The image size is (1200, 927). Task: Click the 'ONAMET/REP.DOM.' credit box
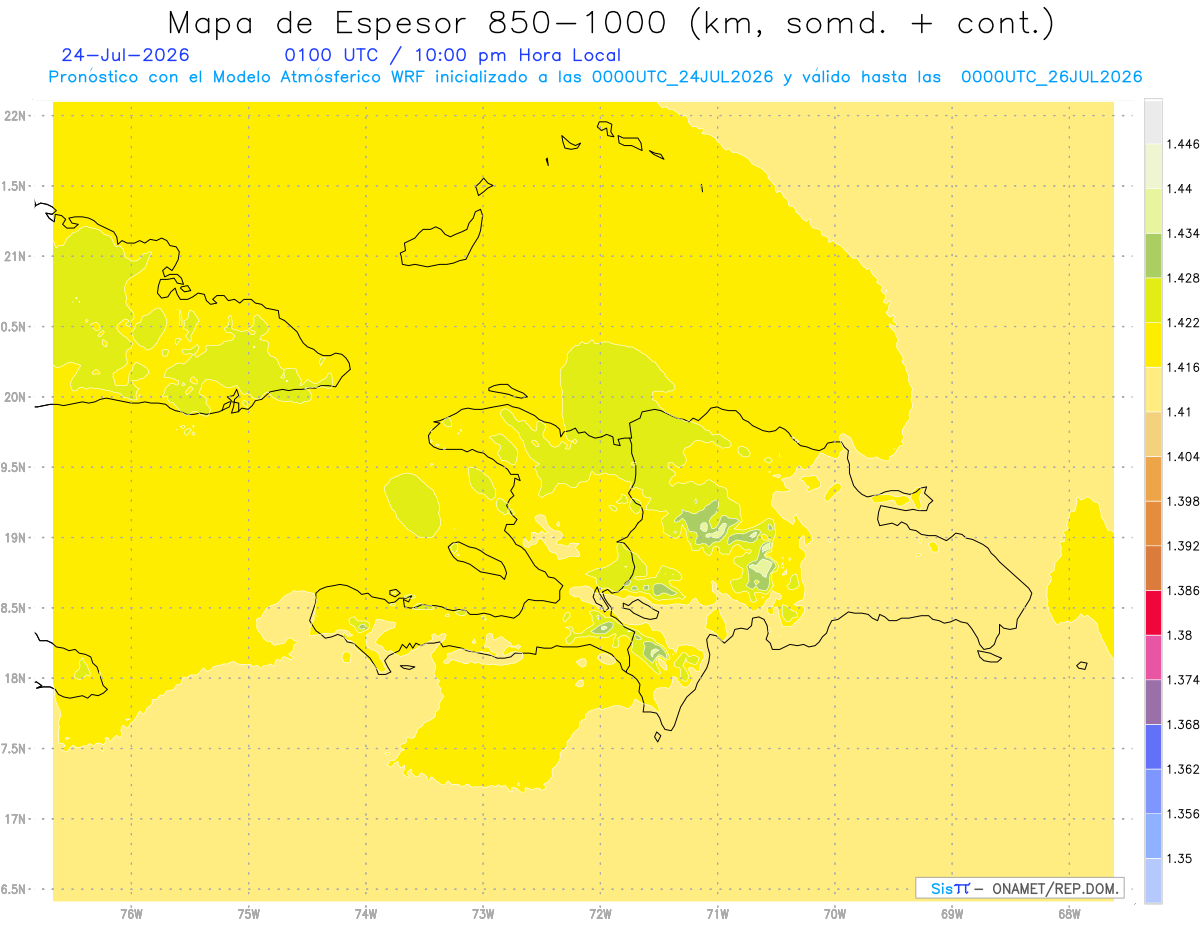click(x=1020, y=888)
